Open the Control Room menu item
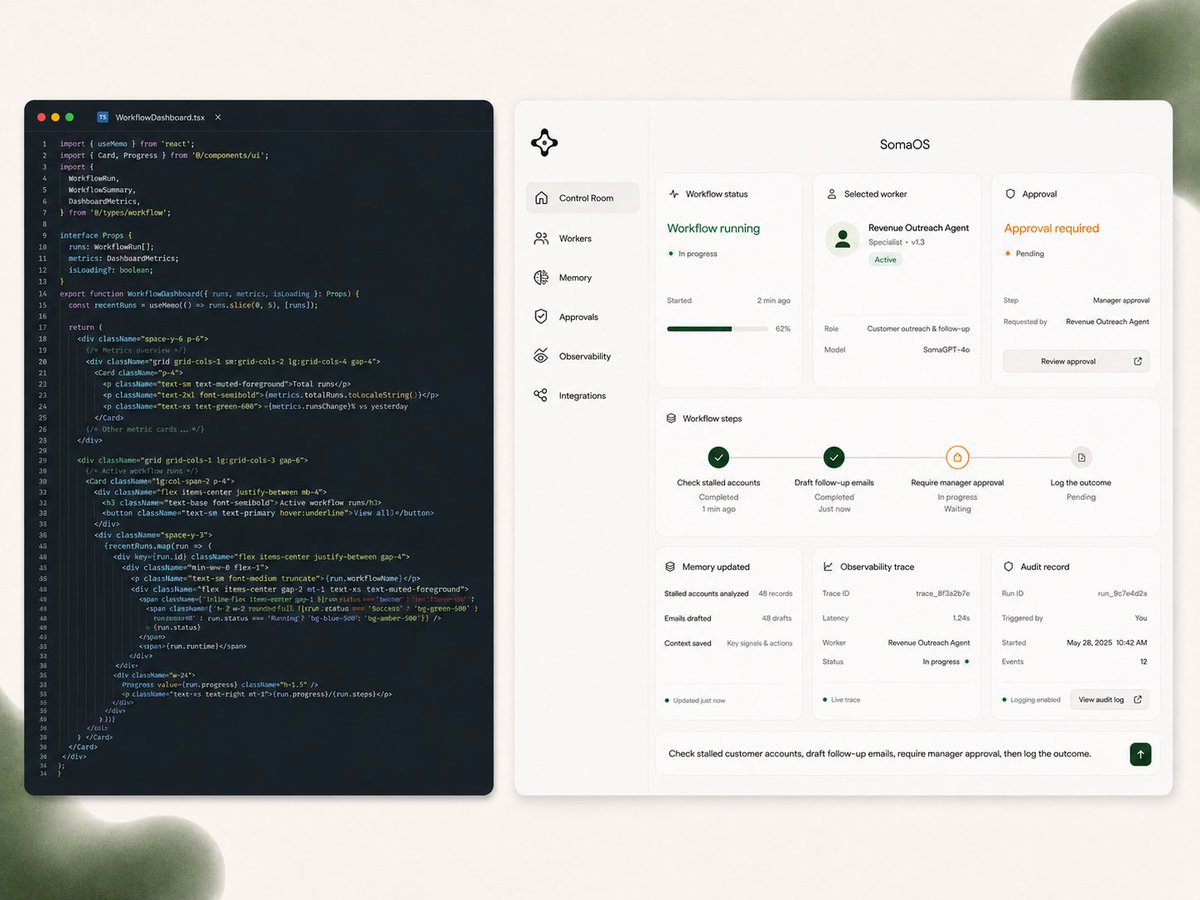This screenshot has height=900, width=1200. coord(583,198)
